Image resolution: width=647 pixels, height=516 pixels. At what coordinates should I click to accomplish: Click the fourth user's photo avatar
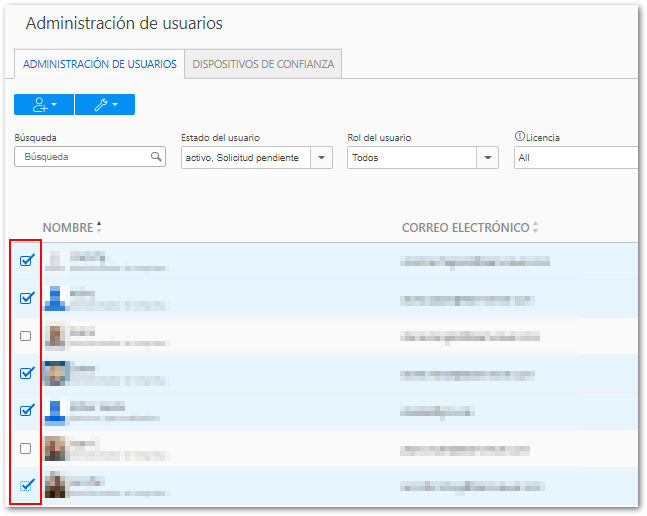[x=55, y=373]
